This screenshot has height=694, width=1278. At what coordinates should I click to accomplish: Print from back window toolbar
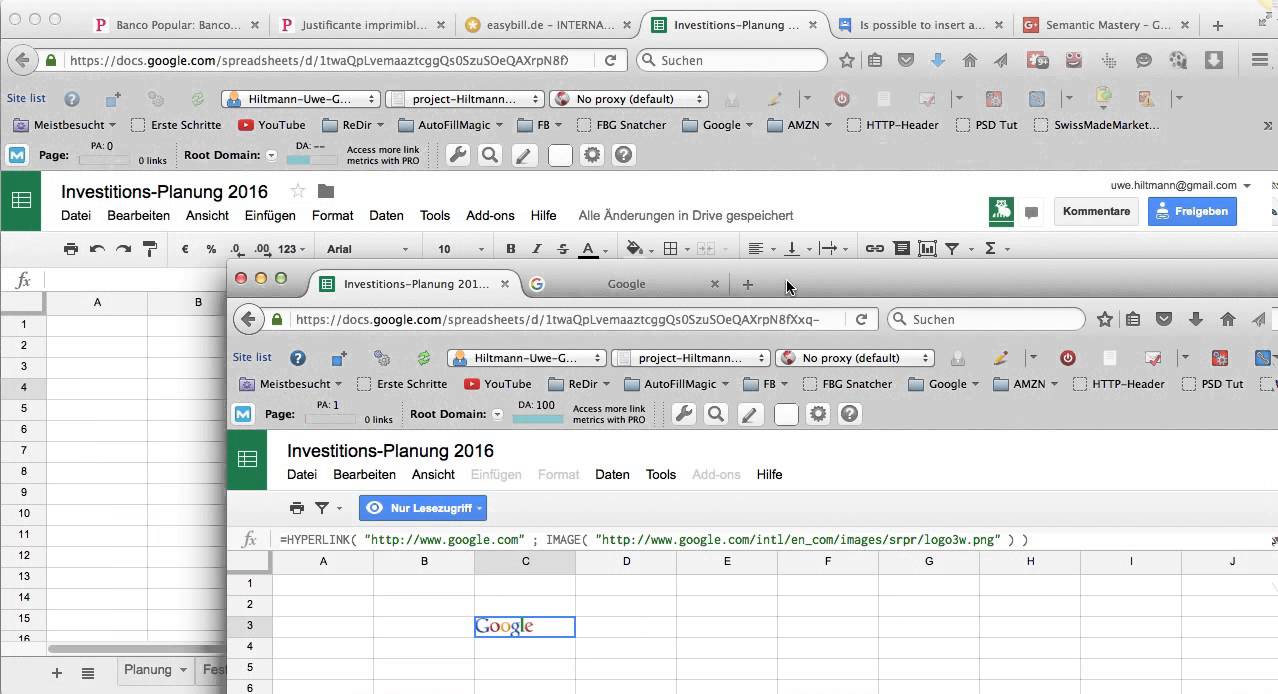(x=70, y=249)
